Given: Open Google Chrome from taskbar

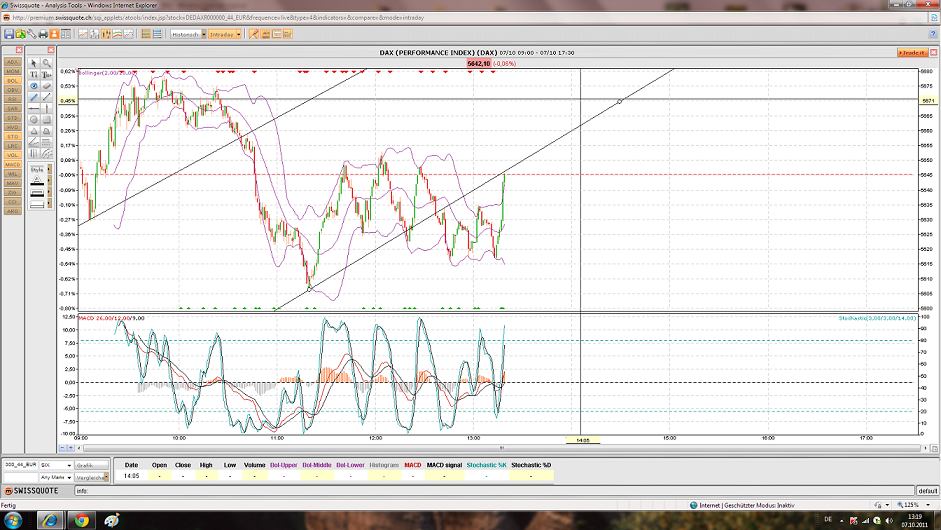Looking at the screenshot, I should (82, 520).
